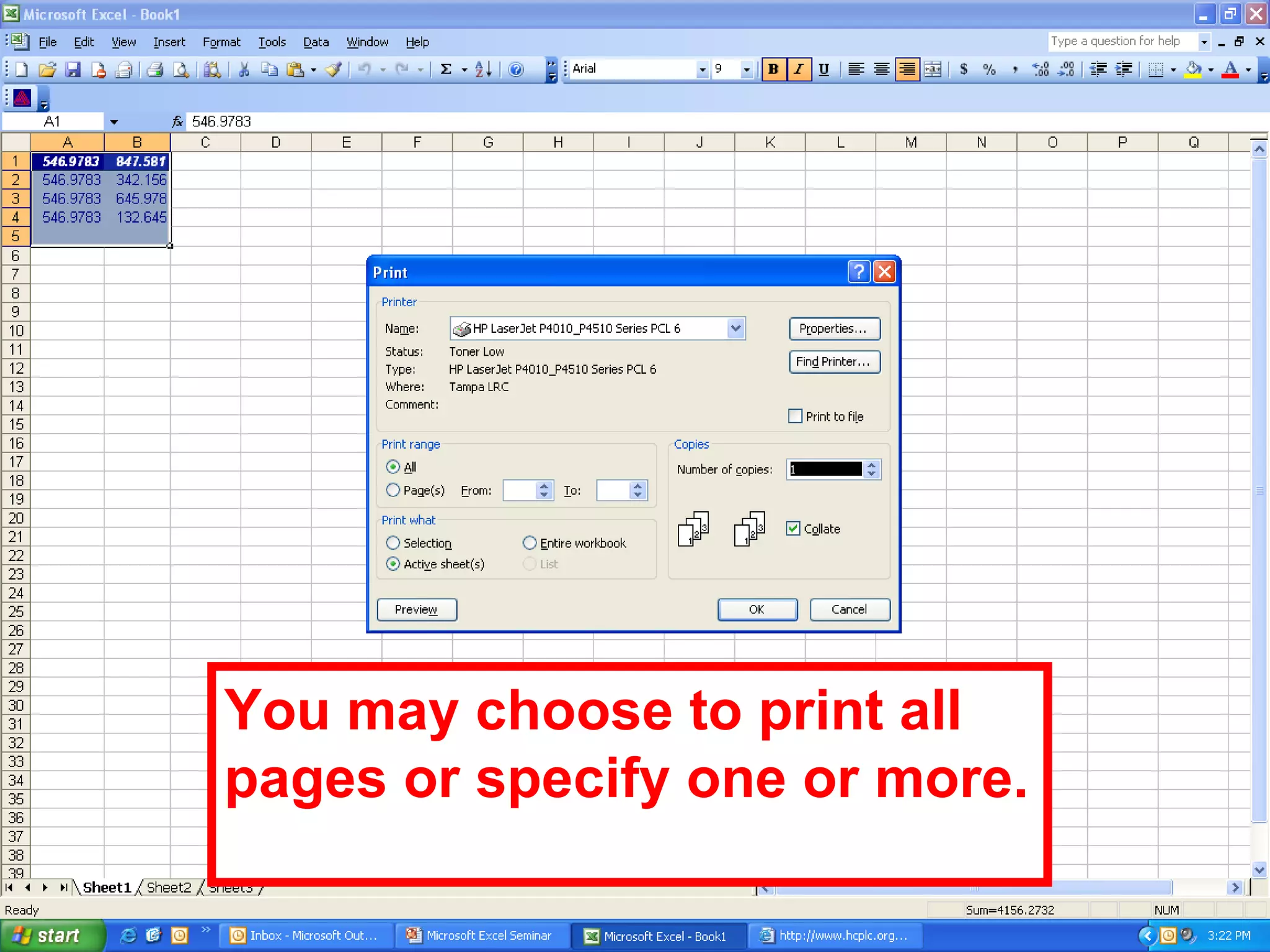Click the Format Painter brush icon
The image size is (1270, 952).
(x=334, y=69)
